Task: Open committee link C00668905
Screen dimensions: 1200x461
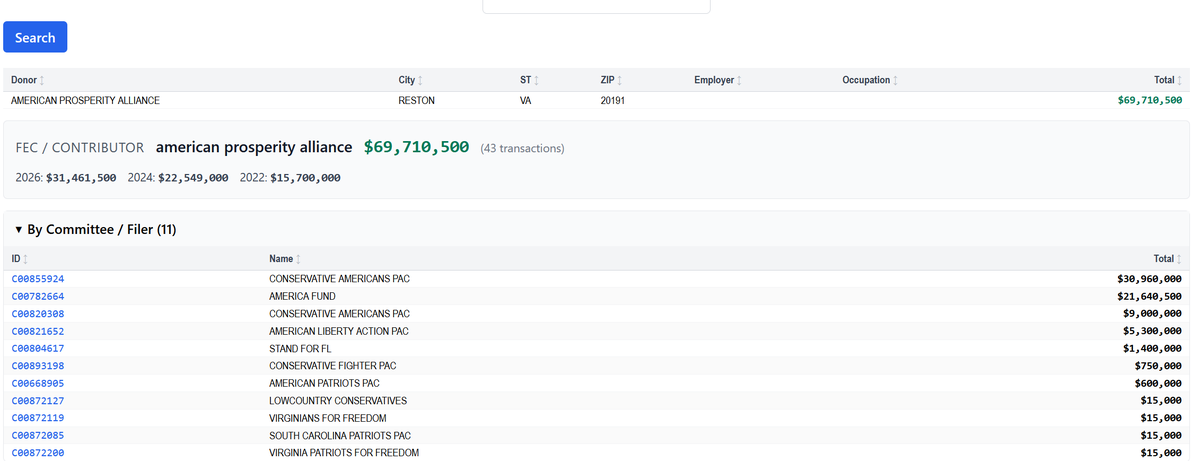Action: pos(38,383)
